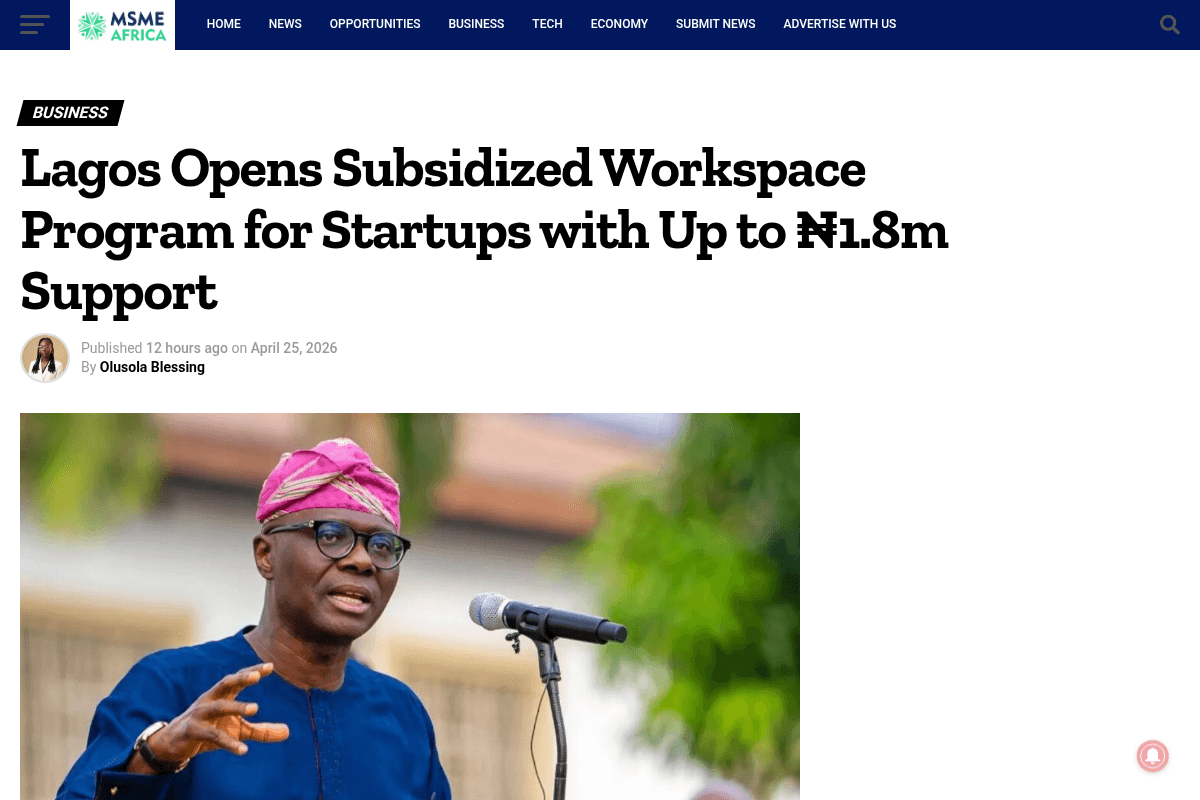Click the Olusola Blessing author link
Viewport: 1200px width, 800px height.
[152, 367]
